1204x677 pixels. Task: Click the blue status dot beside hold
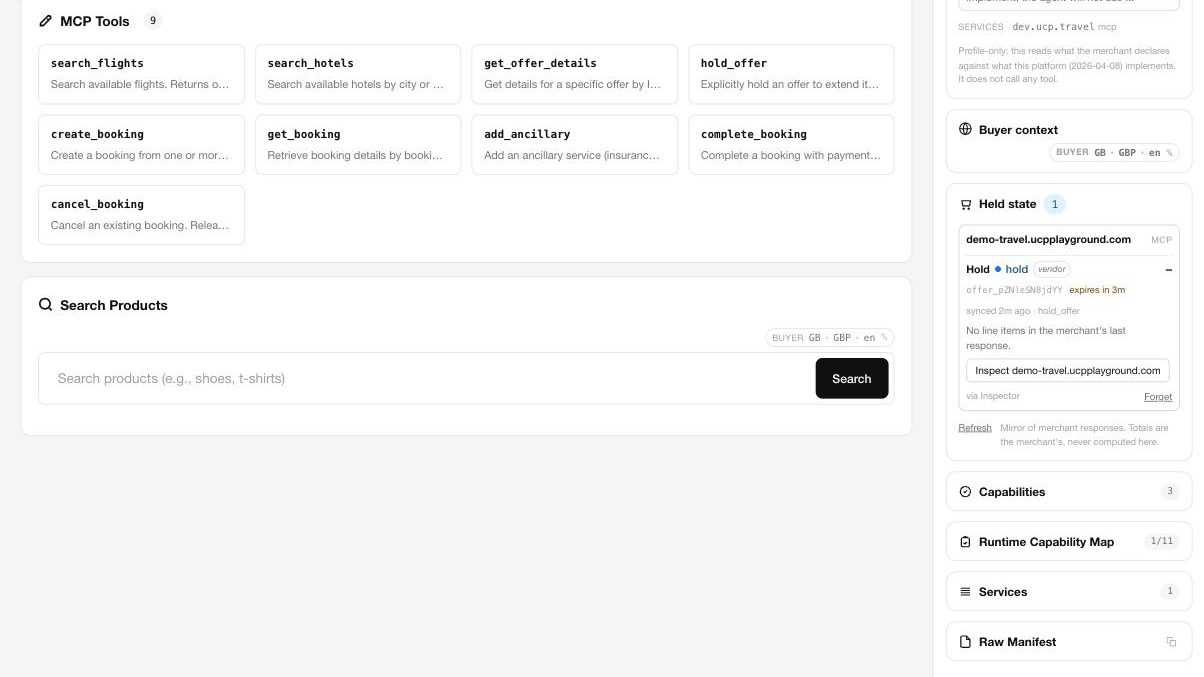point(998,269)
